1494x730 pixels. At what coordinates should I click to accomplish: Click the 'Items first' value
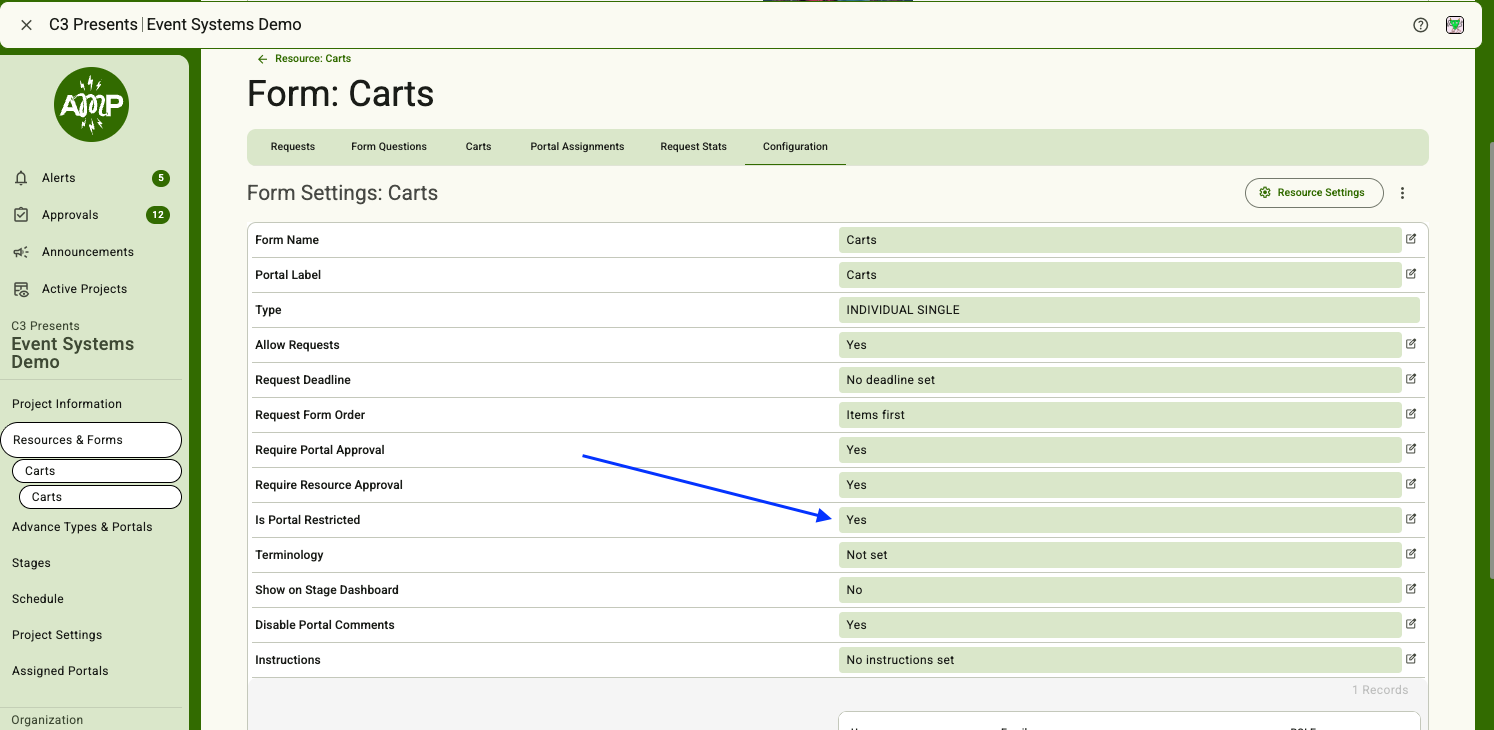tap(1120, 415)
